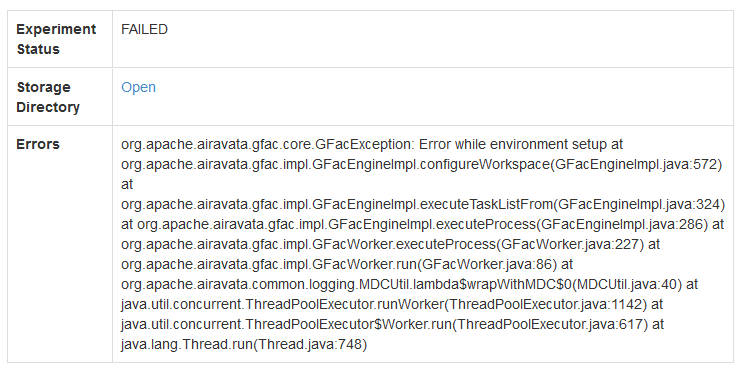
Task: Click the executeTaskListFrom GFacEngineImpl.java:324 trace line
Action: [423, 204]
